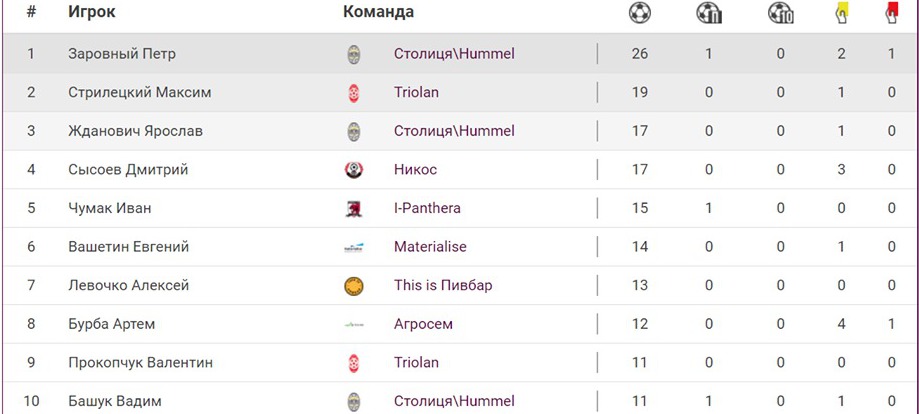Open the I-Panthera team link
The height and width of the screenshot is (414, 919).
click(x=427, y=209)
